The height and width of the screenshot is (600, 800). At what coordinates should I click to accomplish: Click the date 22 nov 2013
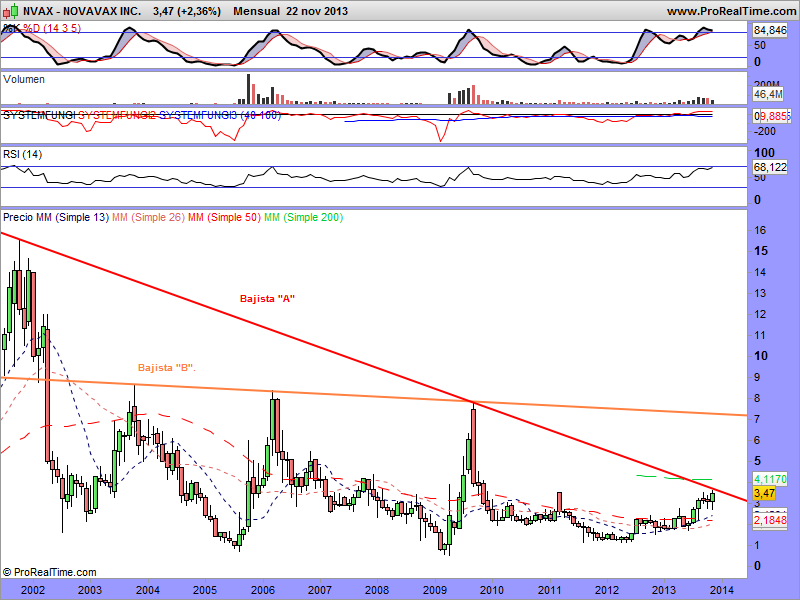[x=317, y=11]
